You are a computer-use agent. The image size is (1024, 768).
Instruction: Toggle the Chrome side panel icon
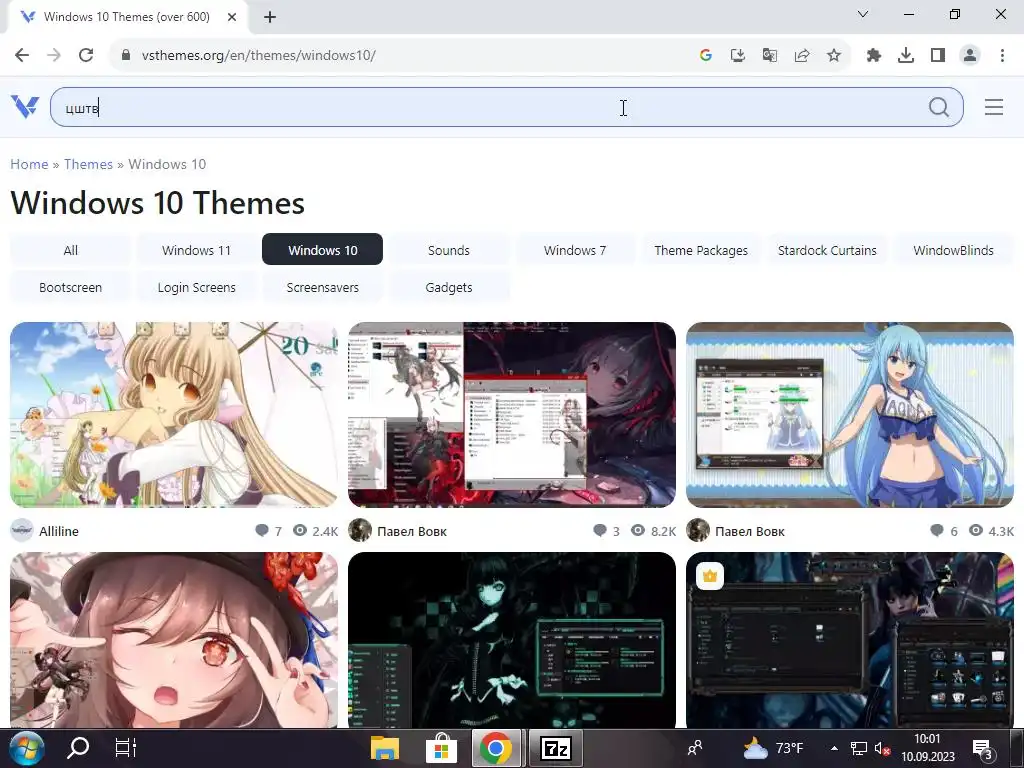[x=937, y=56]
